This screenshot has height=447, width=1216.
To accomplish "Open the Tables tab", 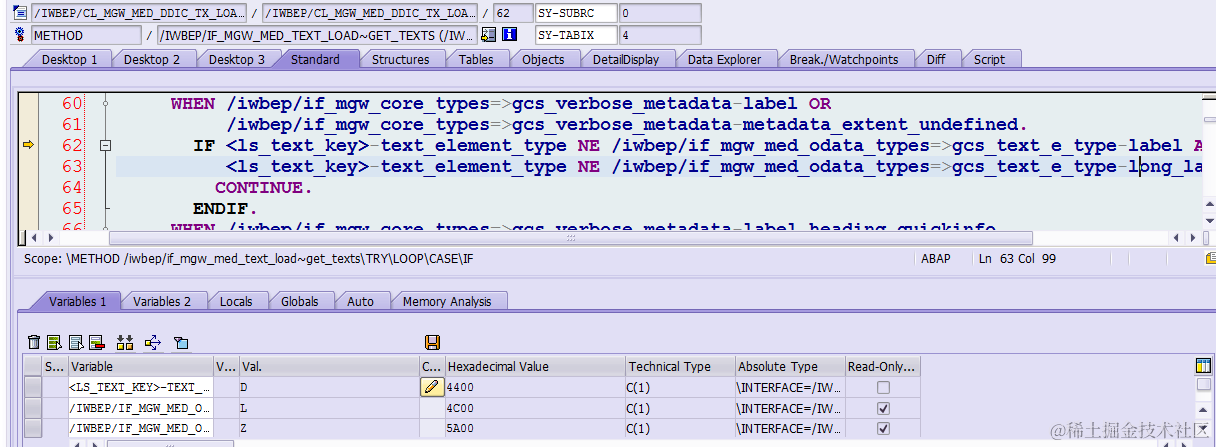I will (476, 59).
